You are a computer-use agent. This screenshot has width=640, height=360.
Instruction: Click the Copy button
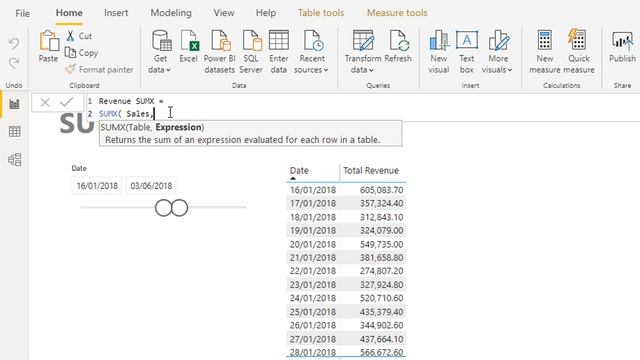click(x=82, y=53)
